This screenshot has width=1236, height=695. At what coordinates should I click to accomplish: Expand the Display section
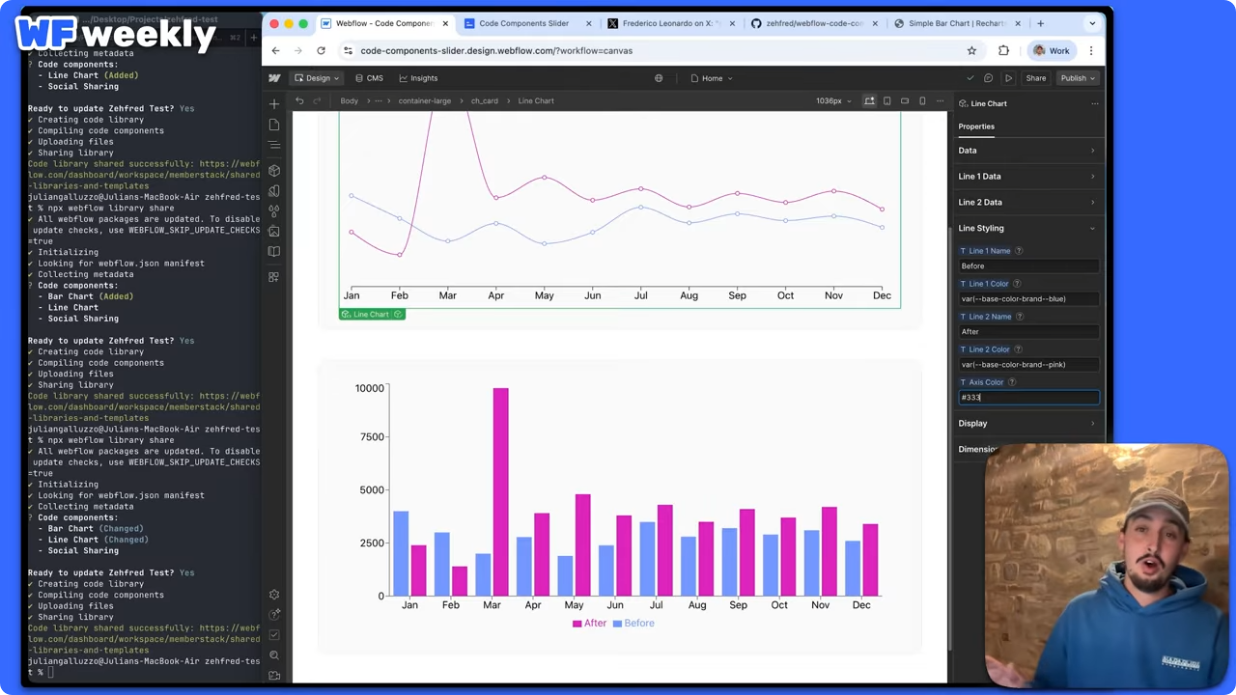[1027, 424]
